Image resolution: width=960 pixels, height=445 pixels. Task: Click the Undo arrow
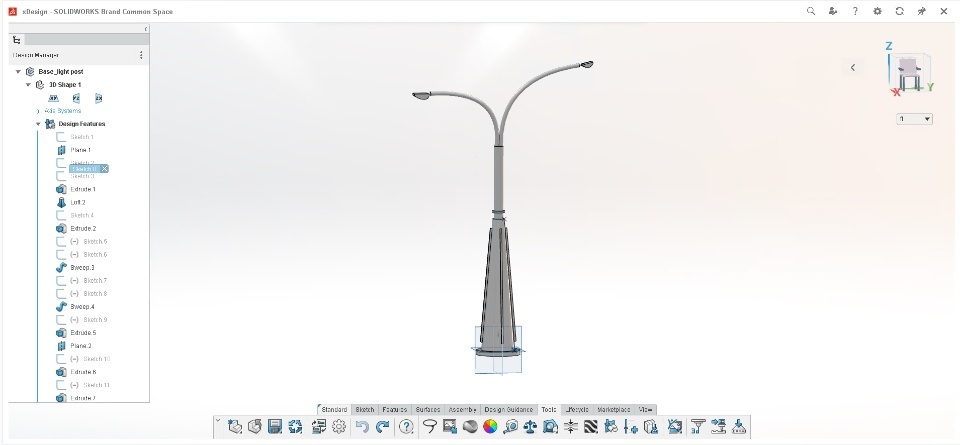[362, 427]
